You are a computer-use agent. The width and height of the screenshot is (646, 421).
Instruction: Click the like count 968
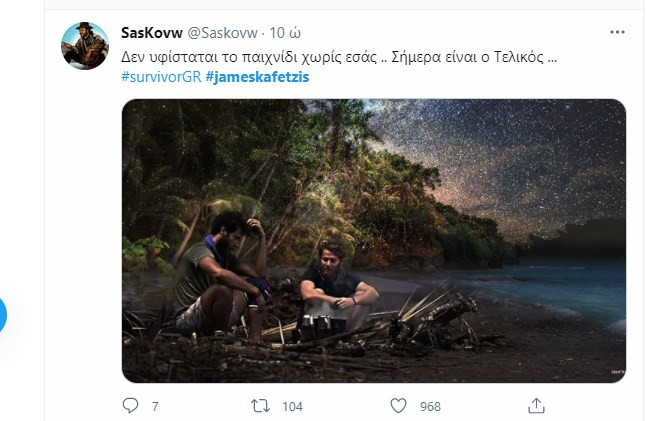(x=431, y=407)
